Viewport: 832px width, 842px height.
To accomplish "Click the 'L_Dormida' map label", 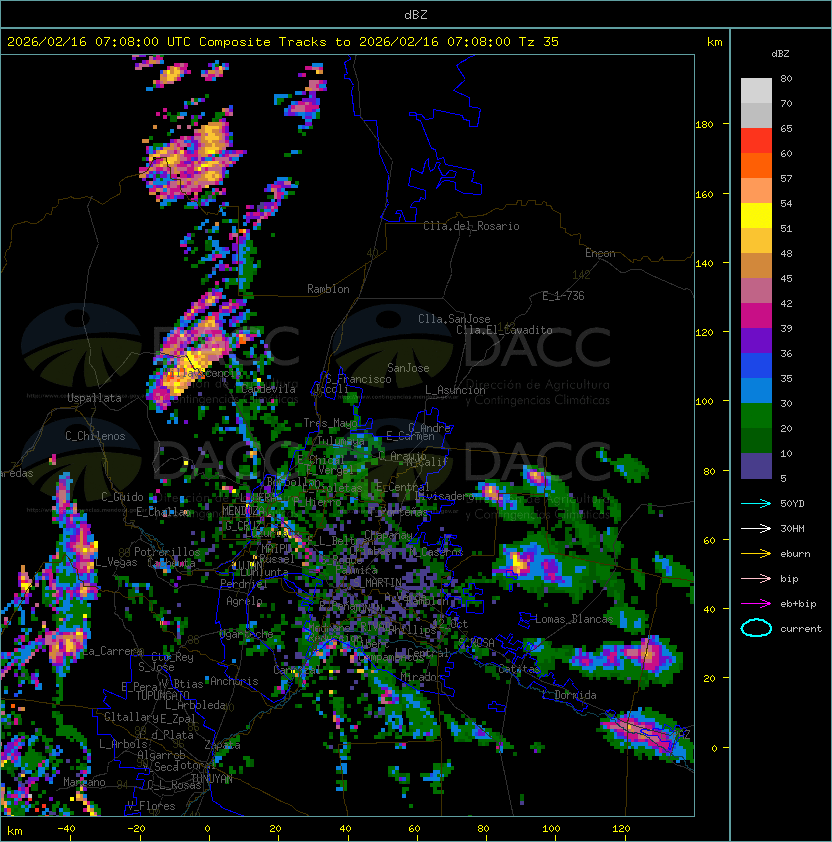I will [x=569, y=695].
